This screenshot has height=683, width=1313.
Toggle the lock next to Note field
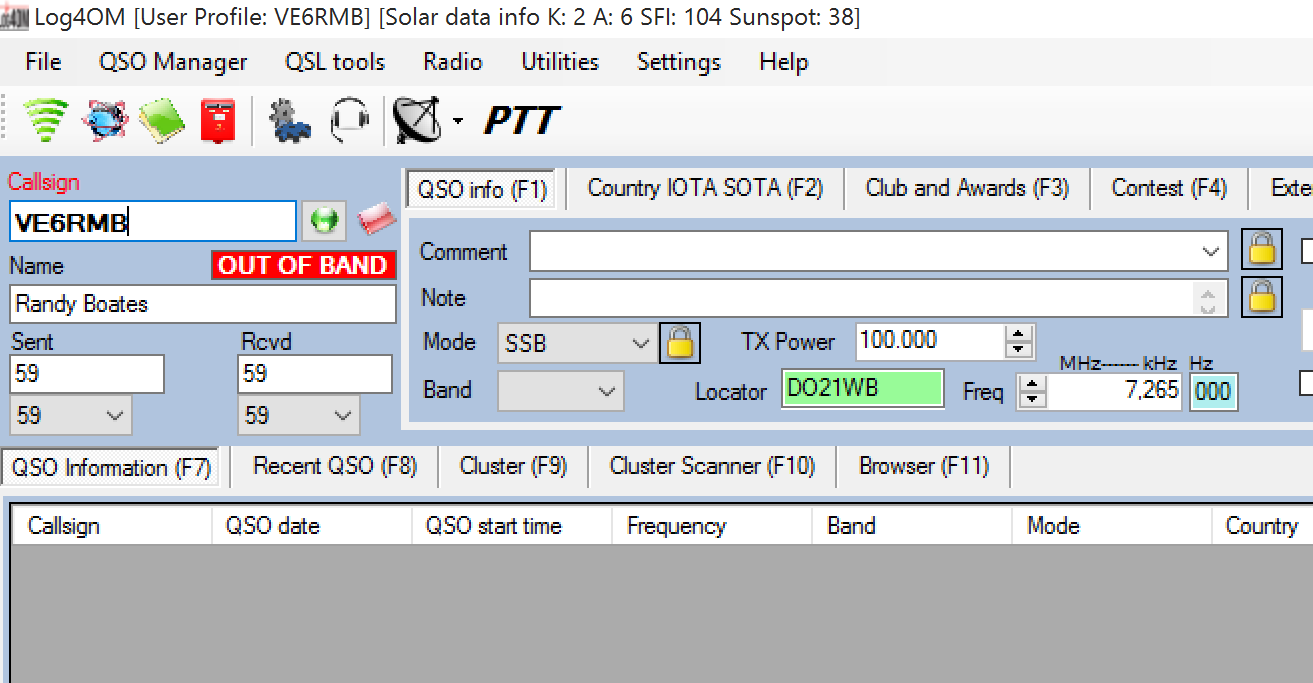[x=1262, y=297]
